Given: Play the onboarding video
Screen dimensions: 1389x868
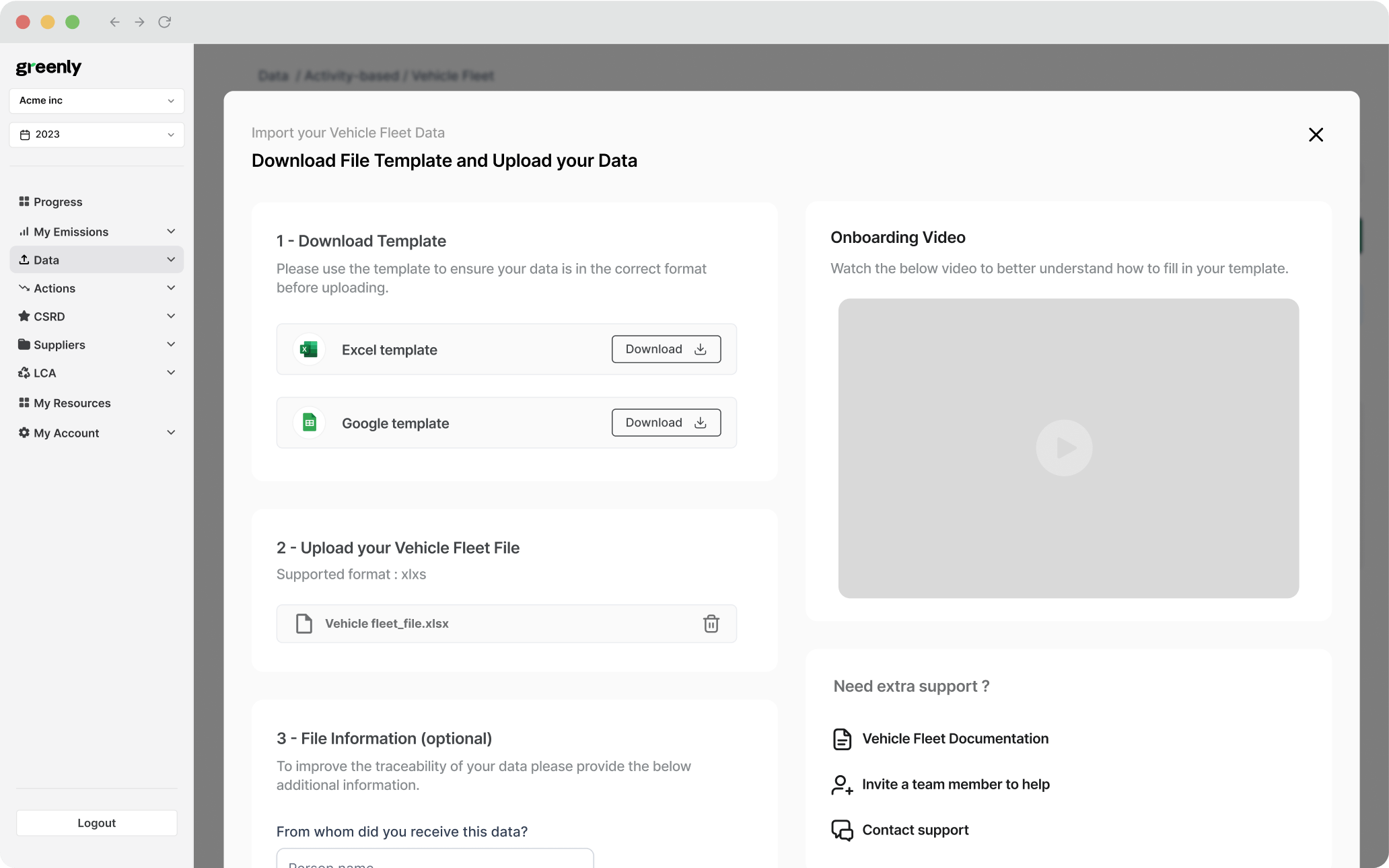Looking at the screenshot, I should (x=1064, y=448).
